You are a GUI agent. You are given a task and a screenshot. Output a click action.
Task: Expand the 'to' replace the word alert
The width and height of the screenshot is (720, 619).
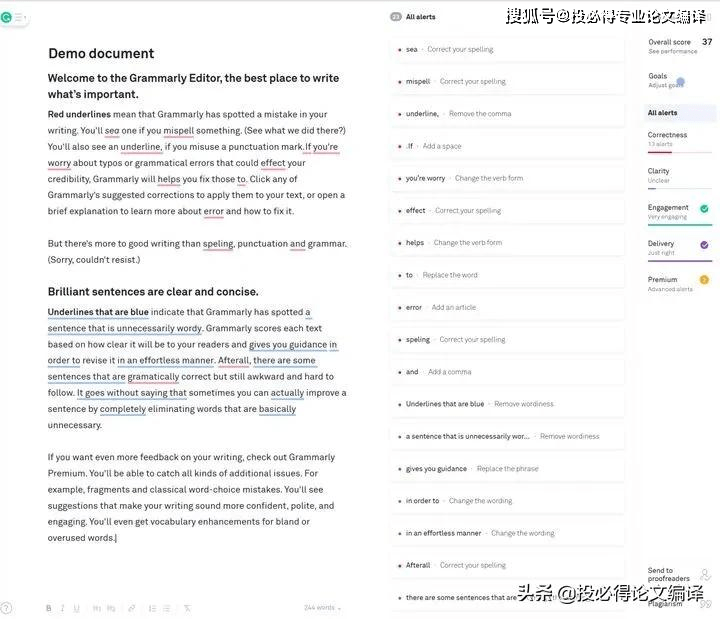point(508,275)
